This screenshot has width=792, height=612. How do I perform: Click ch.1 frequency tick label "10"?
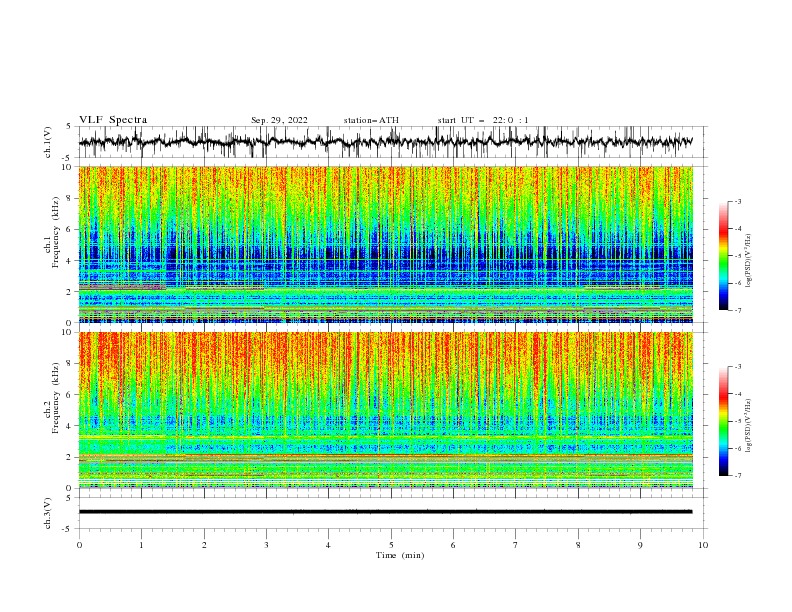tap(67, 167)
